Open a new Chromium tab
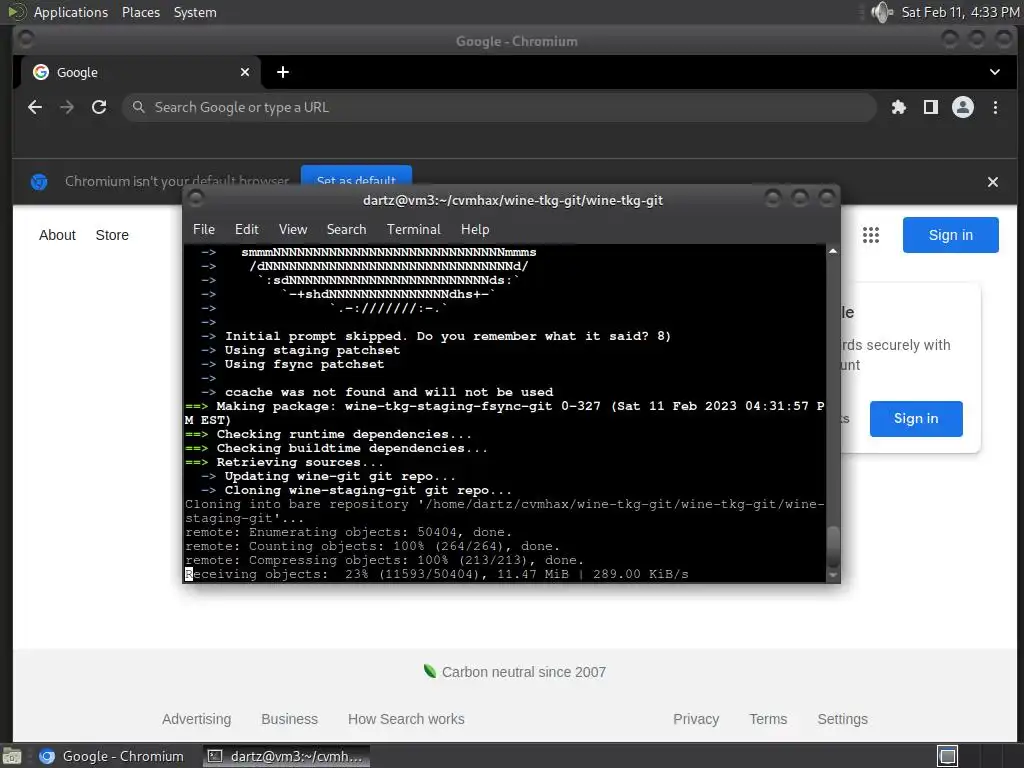 (x=283, y=72)
